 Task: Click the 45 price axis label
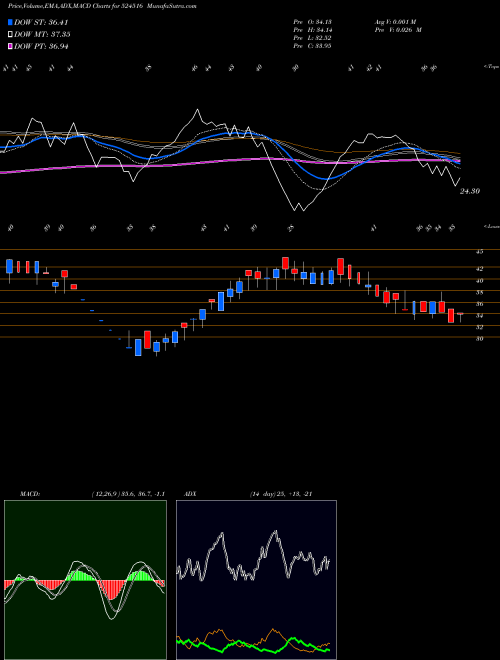(479, 252)
